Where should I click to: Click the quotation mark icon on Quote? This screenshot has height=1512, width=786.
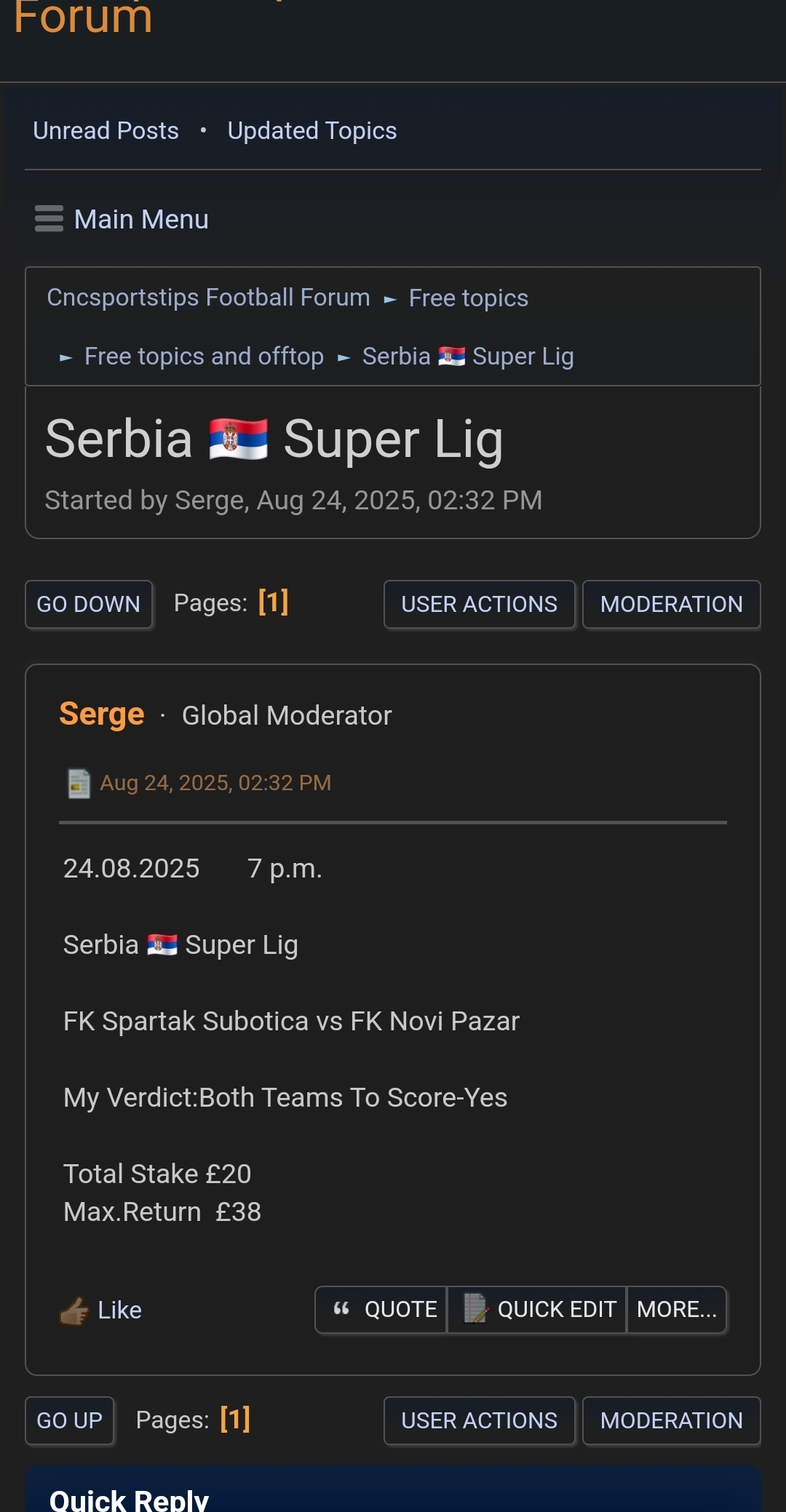coord(341,1309)
